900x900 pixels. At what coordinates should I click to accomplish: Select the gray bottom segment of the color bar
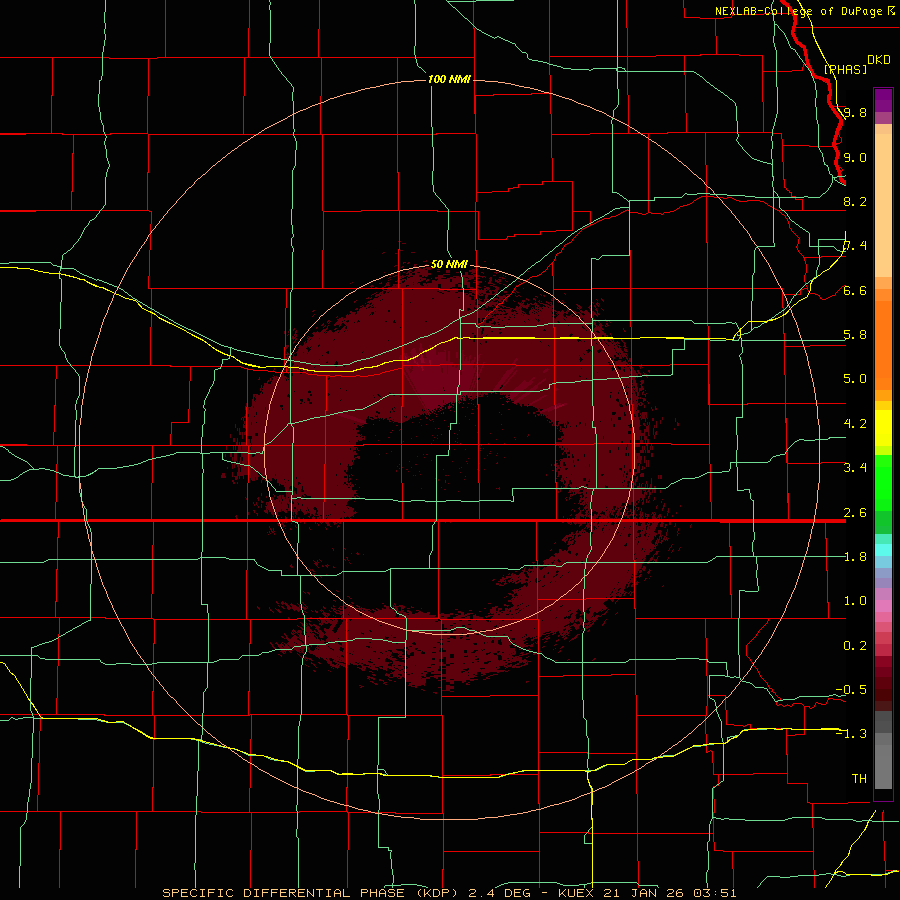(883, 766)
